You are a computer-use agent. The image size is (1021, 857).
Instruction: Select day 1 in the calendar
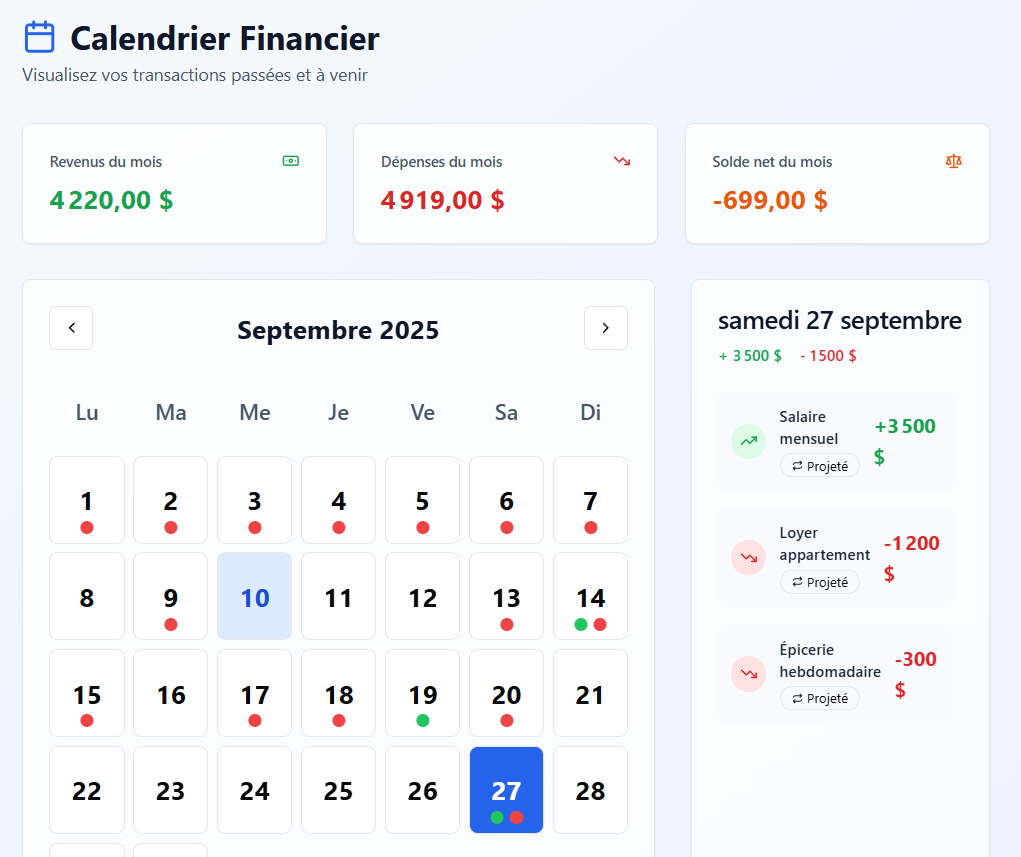pyautogui.click(x=87, y=500)
